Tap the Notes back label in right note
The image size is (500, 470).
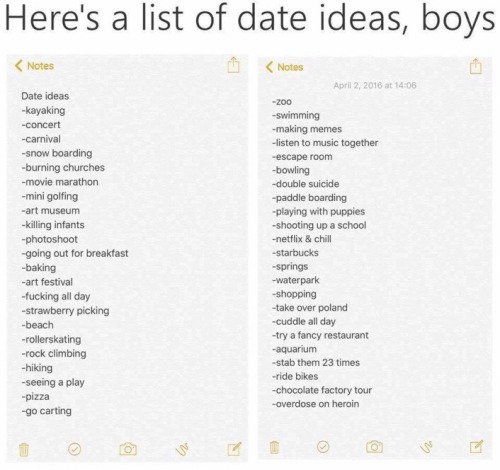(290, 67)
